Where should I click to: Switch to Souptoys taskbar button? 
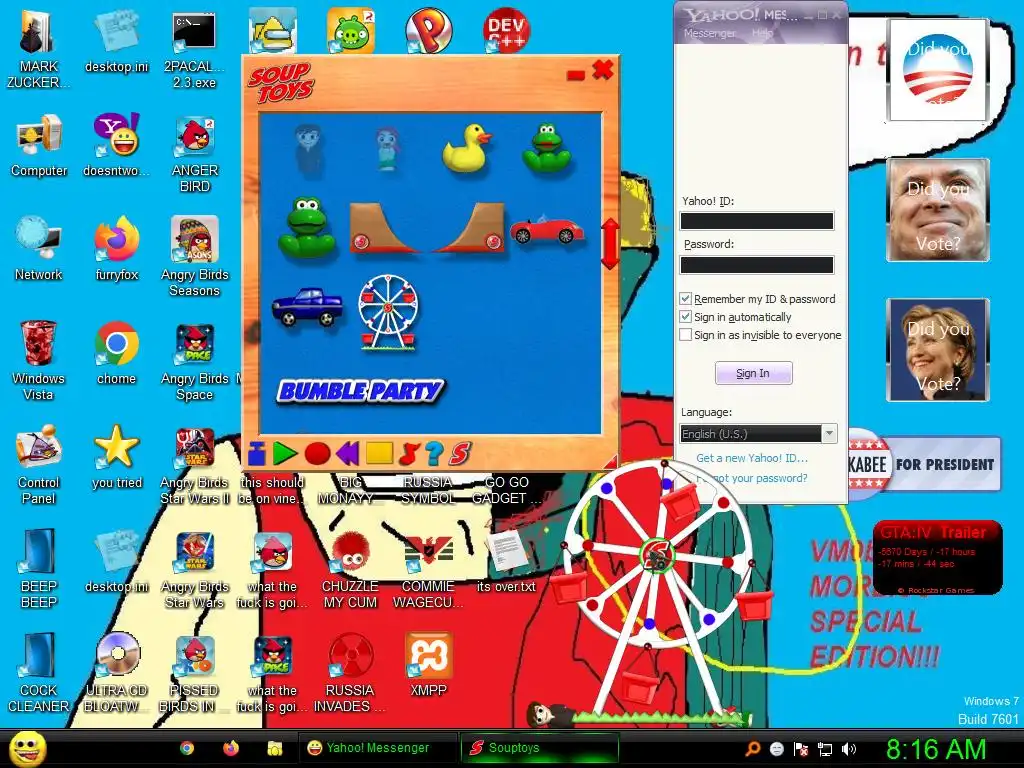click(539, 748)
